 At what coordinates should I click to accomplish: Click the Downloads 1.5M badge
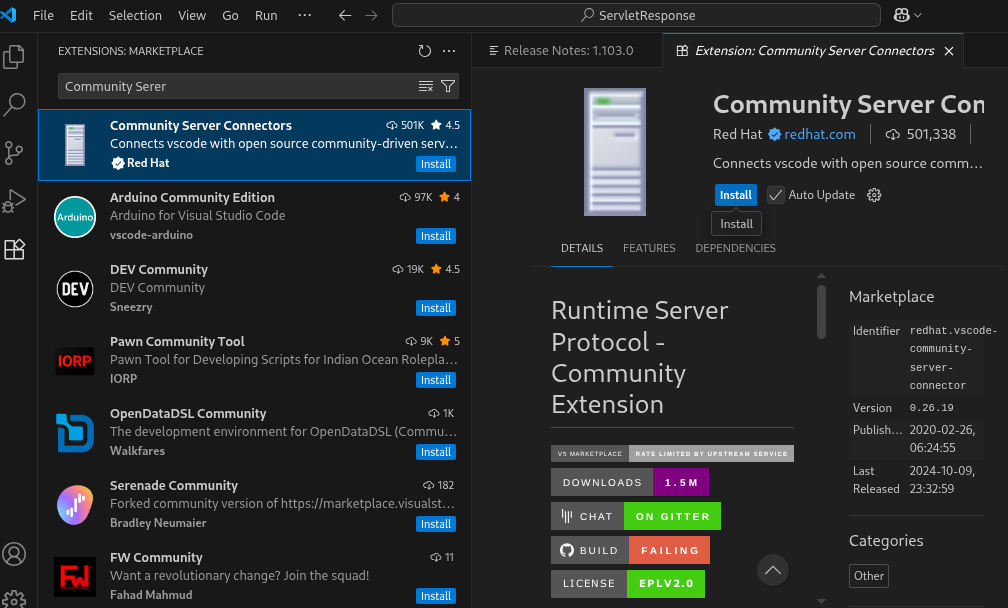(x=629, y=482)
